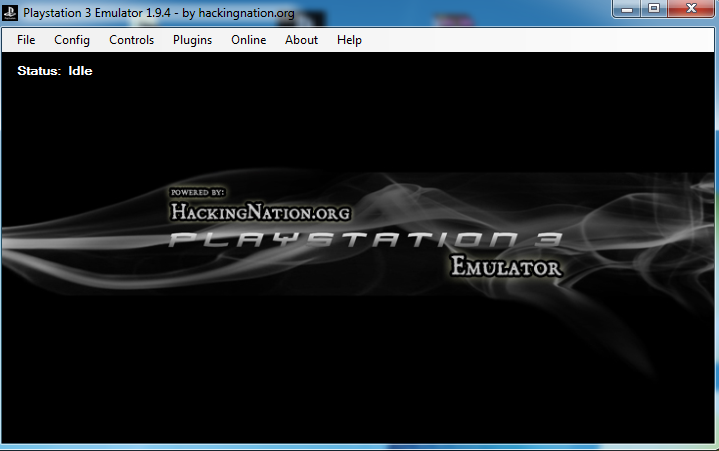
Task: Close the Playstation 3 Emulator window
Action: pos(691,9)
